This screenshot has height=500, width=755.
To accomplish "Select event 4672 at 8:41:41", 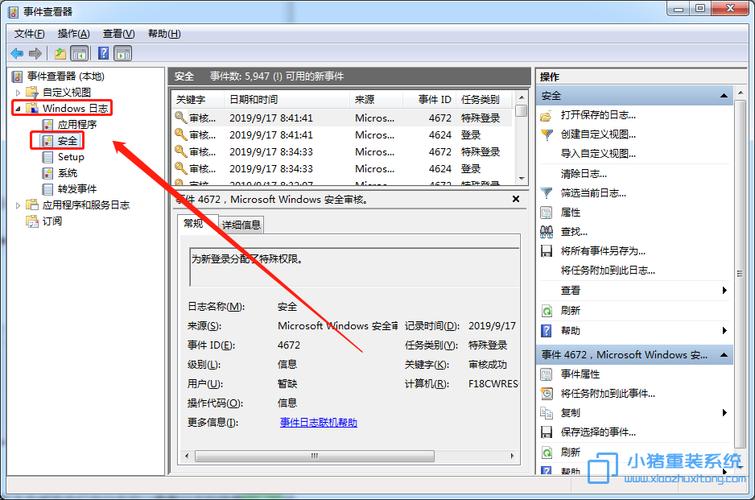I will tap(342, 118).
